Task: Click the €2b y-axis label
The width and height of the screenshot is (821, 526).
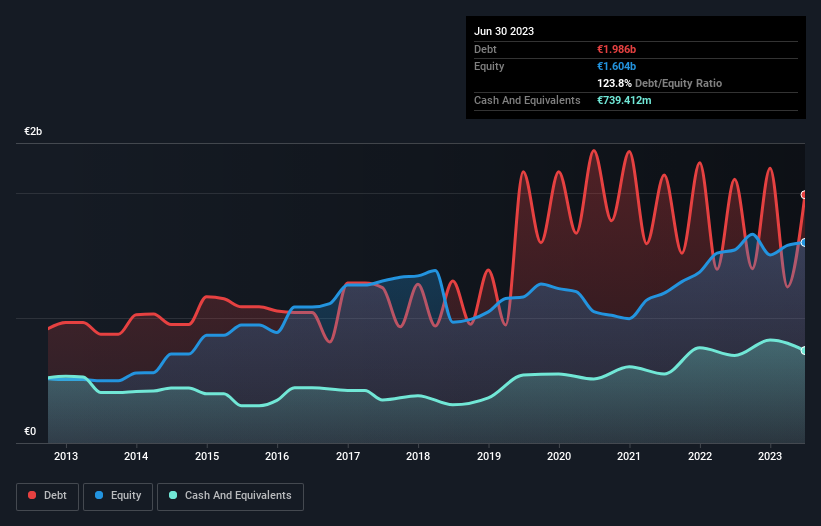Action: (33, 131)
